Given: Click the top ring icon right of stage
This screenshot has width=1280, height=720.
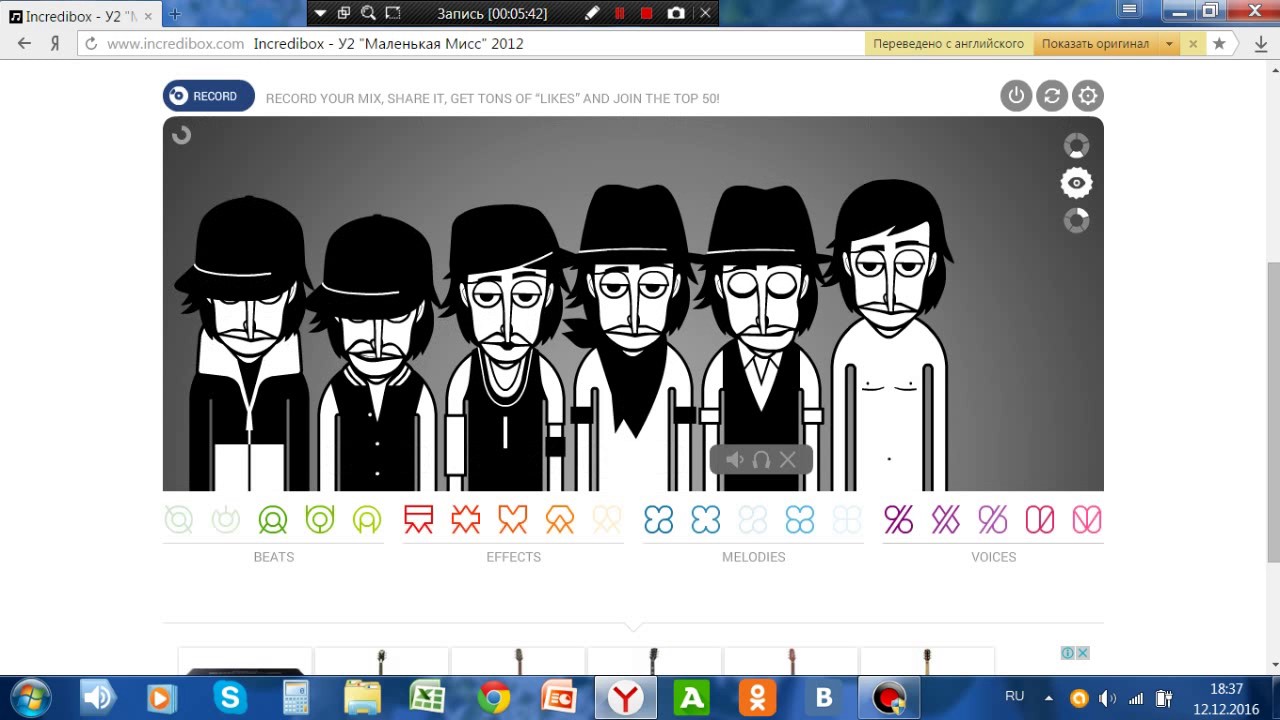Looking at the screenshot, I should point(1076,146).
